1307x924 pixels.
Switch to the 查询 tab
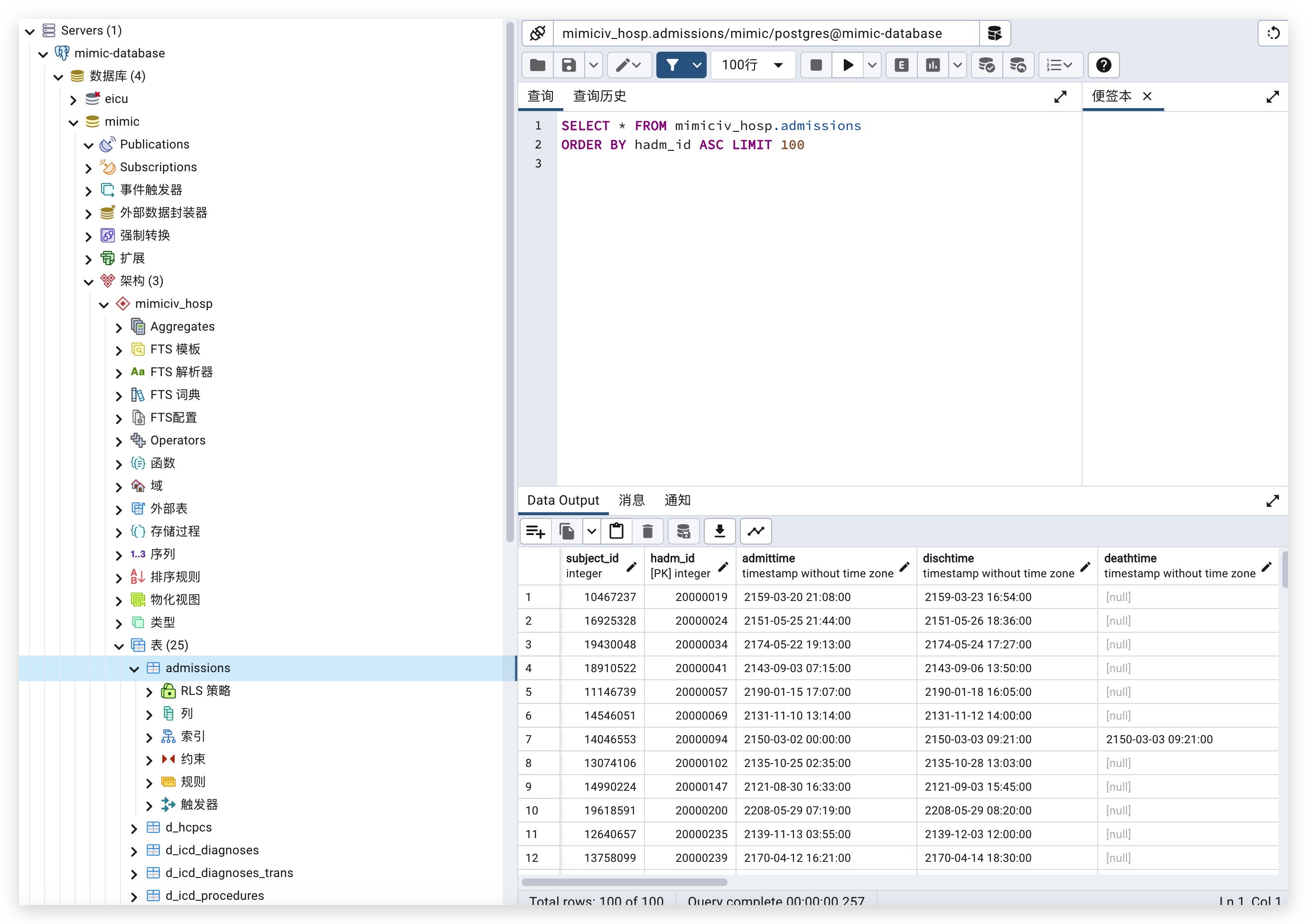tap(540, 96)
